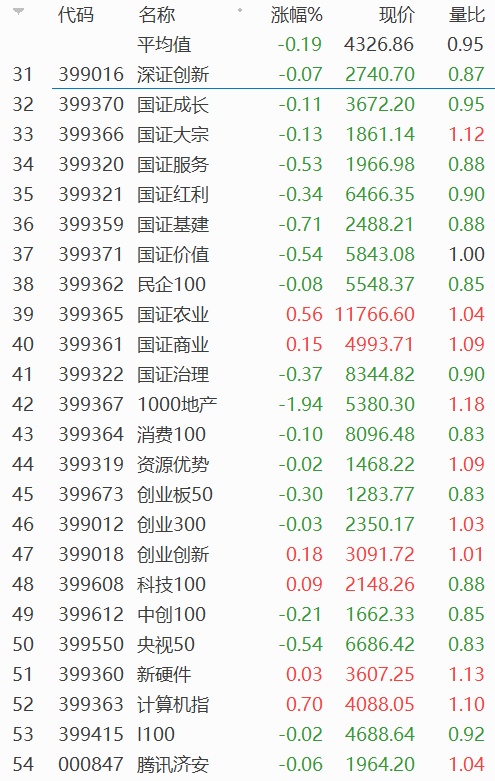Select the 深证创新 399016 row
This screenshot has height=781, width=495.
(x=248, y=75)
